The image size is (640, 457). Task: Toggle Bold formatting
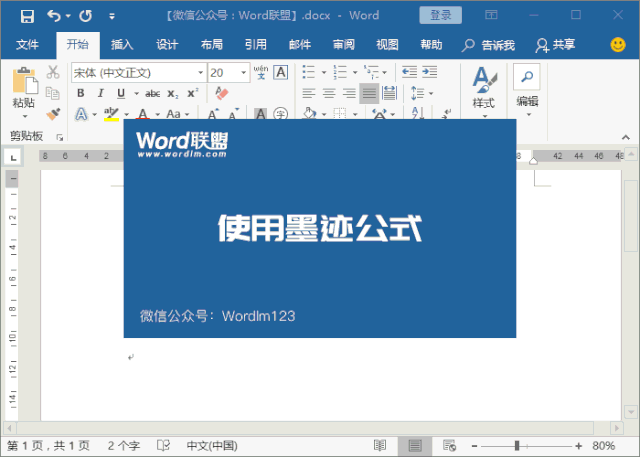point(81,93)
